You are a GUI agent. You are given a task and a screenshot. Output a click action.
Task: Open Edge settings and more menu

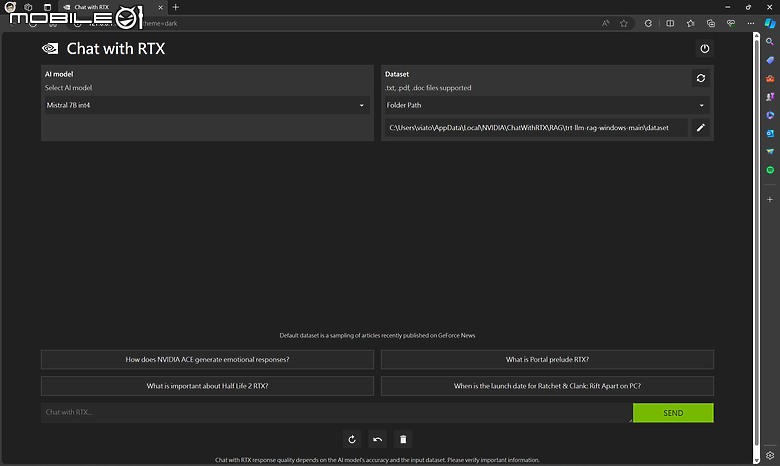pyautogui.click(x=751, y=23)
